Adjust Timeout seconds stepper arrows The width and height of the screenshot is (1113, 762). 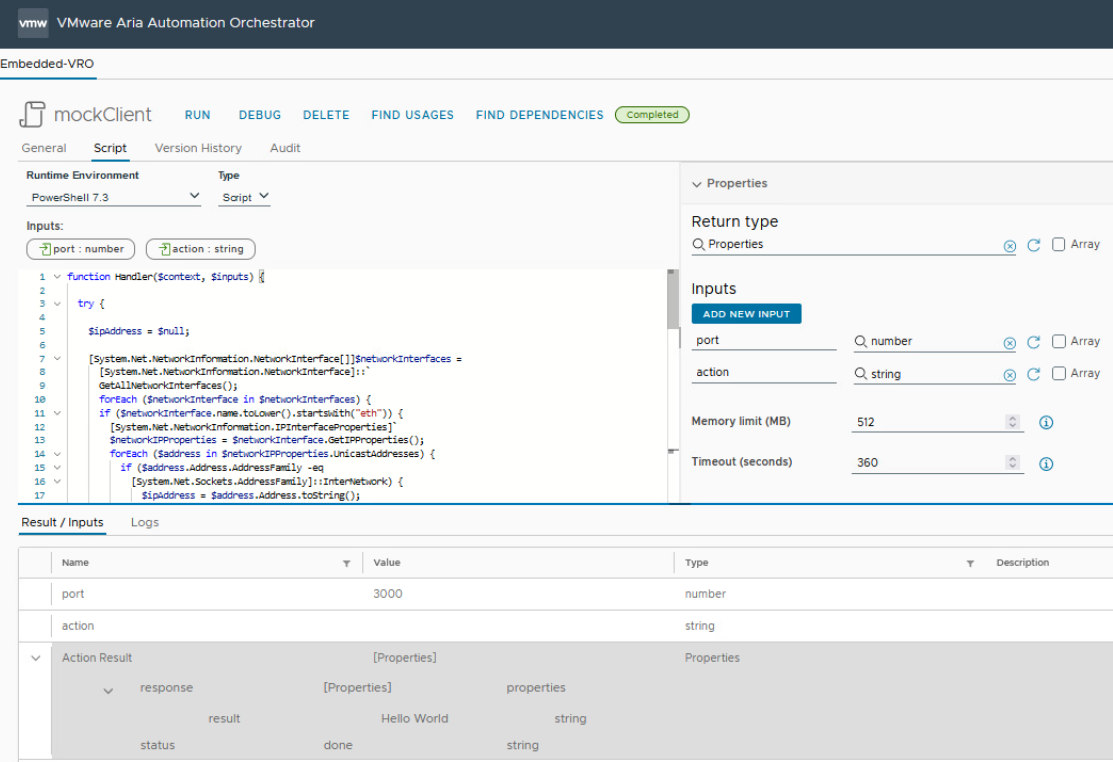[1012, 462]
